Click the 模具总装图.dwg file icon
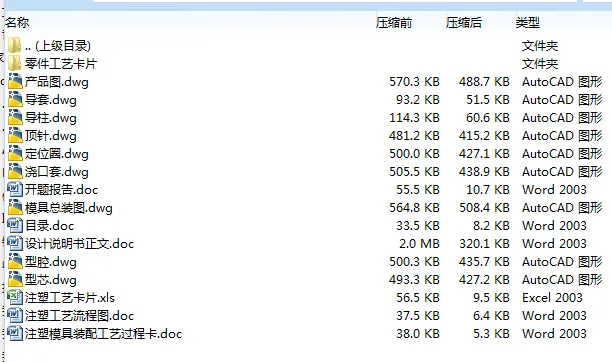This screenshot has width=612, height=362. click(15, 207)
